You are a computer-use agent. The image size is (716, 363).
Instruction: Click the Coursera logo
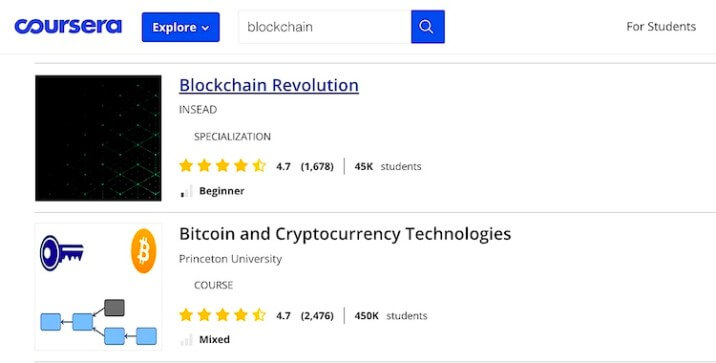[68, 26]
